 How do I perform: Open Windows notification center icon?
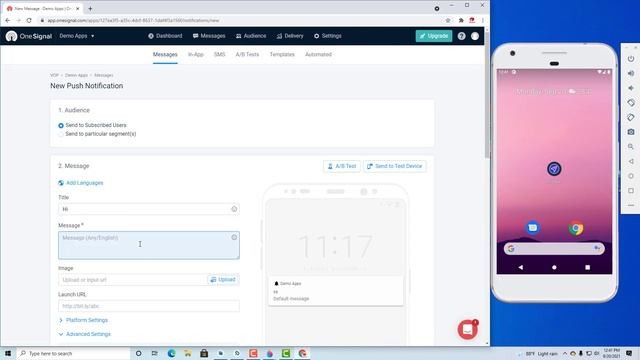point(629,353)
